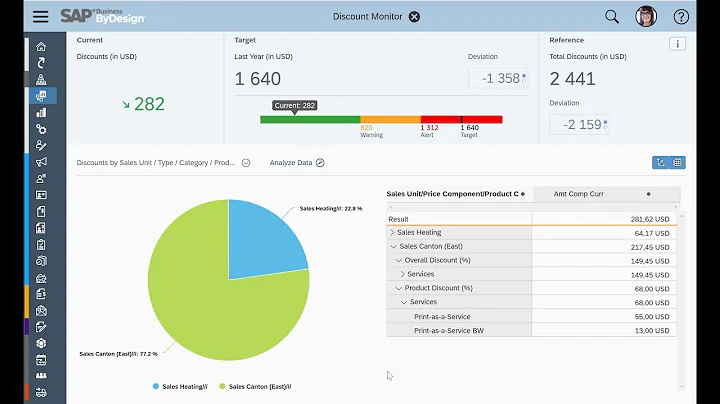Open the ID card sidebar icon
Viewport: 720px width, 404px height.
point(41,195)
